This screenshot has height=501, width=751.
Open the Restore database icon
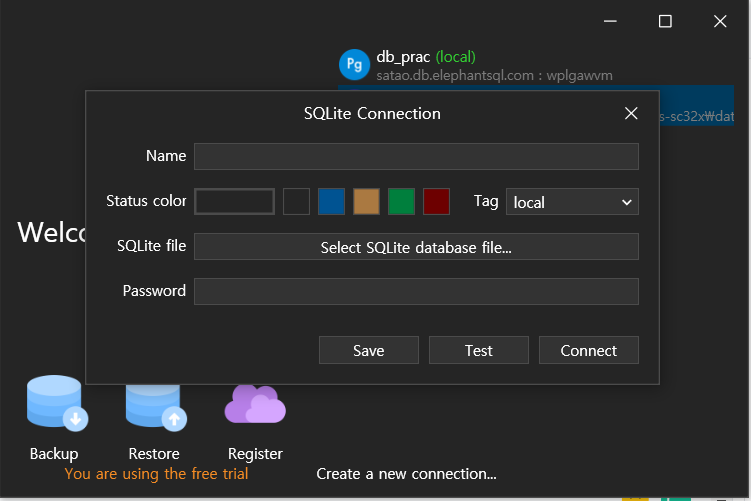(x=156, y=407)
